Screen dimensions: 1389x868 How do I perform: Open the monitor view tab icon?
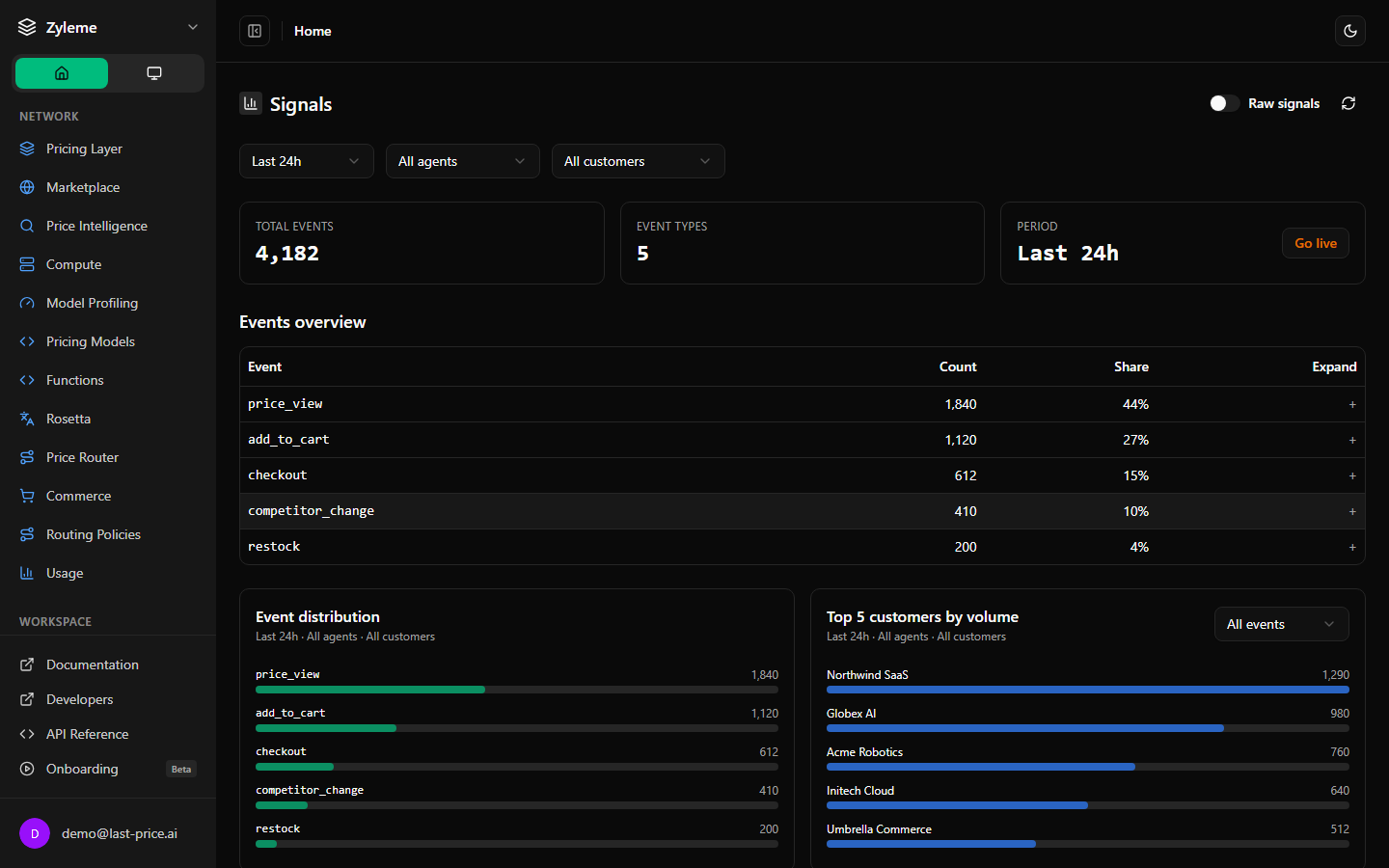click(x=154, y=73)
